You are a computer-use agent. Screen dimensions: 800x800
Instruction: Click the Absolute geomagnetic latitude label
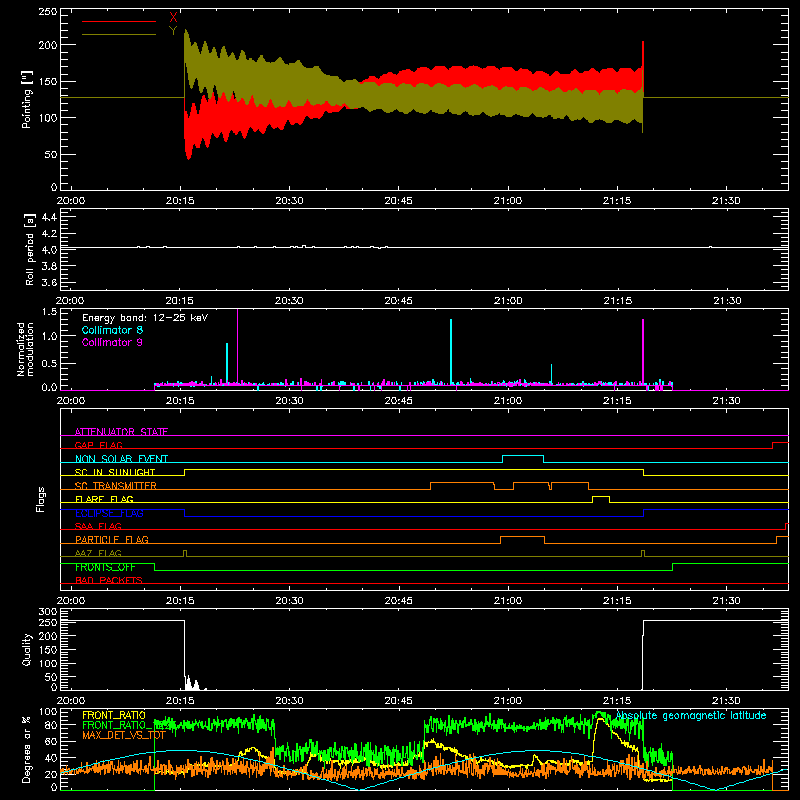[691, 715]
